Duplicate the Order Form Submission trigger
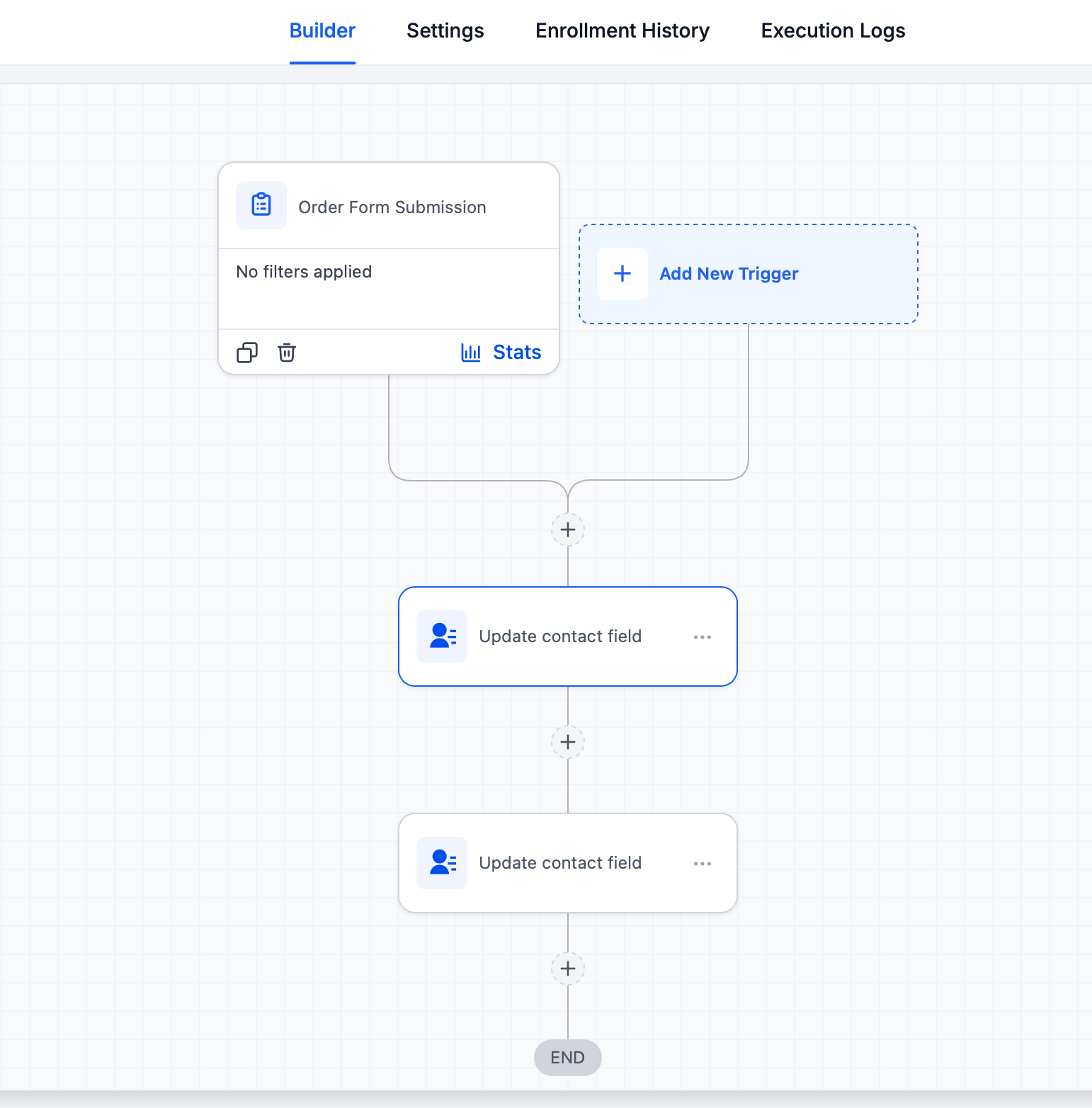The width and height of the screenshot is (1092, 1108). [x=247, y=352]
